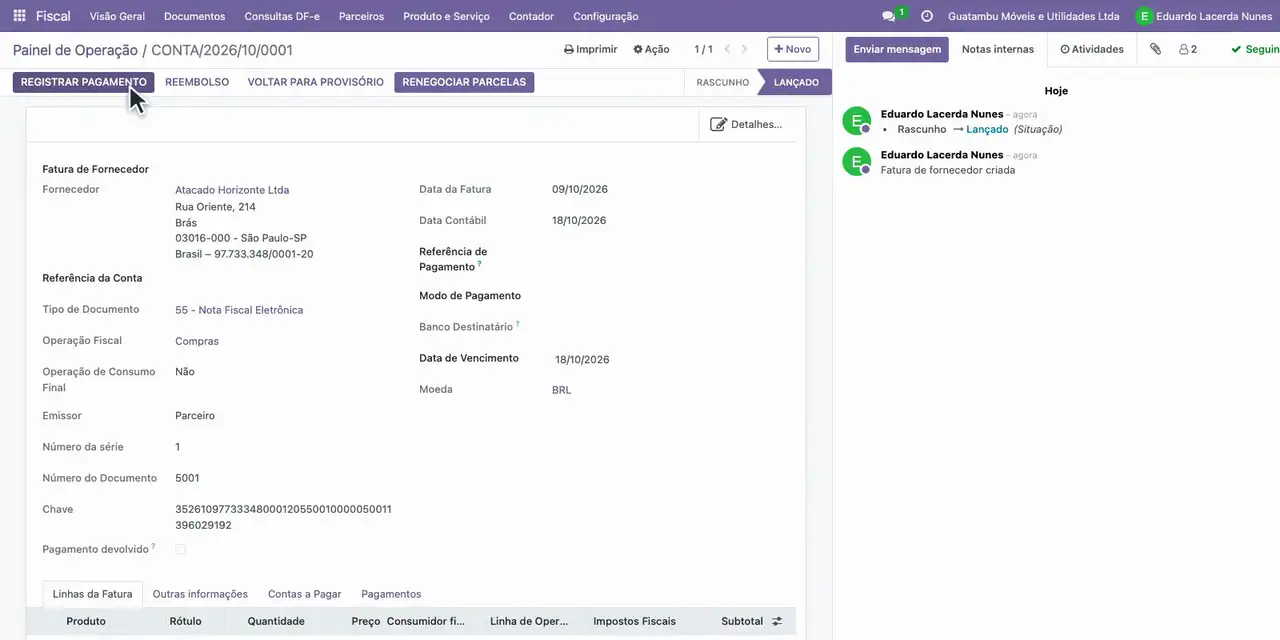Click the Referência de Pagamento help mark
This screenshot has height=640, width=1280.
[x=480, y=264]
